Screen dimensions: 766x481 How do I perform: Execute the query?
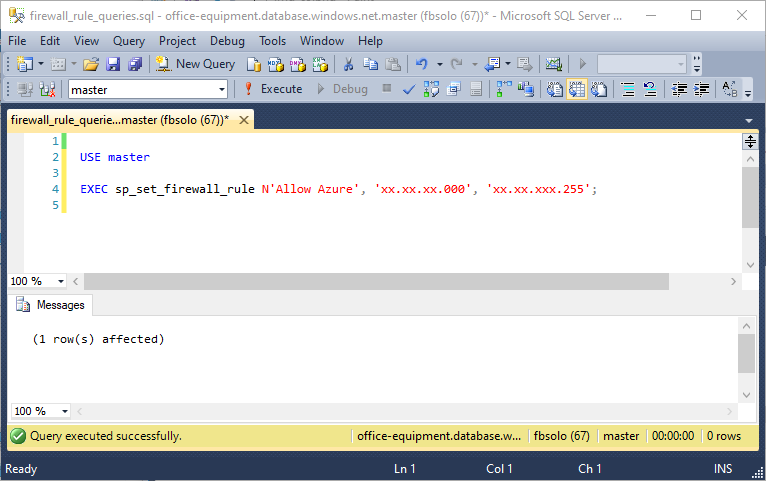coord(273,89)
